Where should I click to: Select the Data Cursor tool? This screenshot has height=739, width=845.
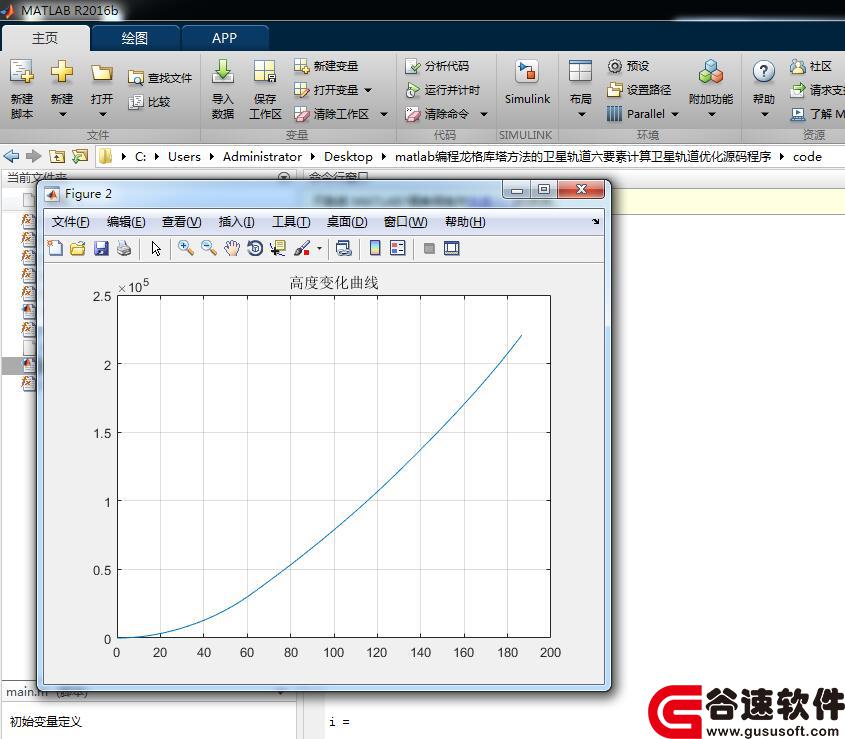(278, 248)
